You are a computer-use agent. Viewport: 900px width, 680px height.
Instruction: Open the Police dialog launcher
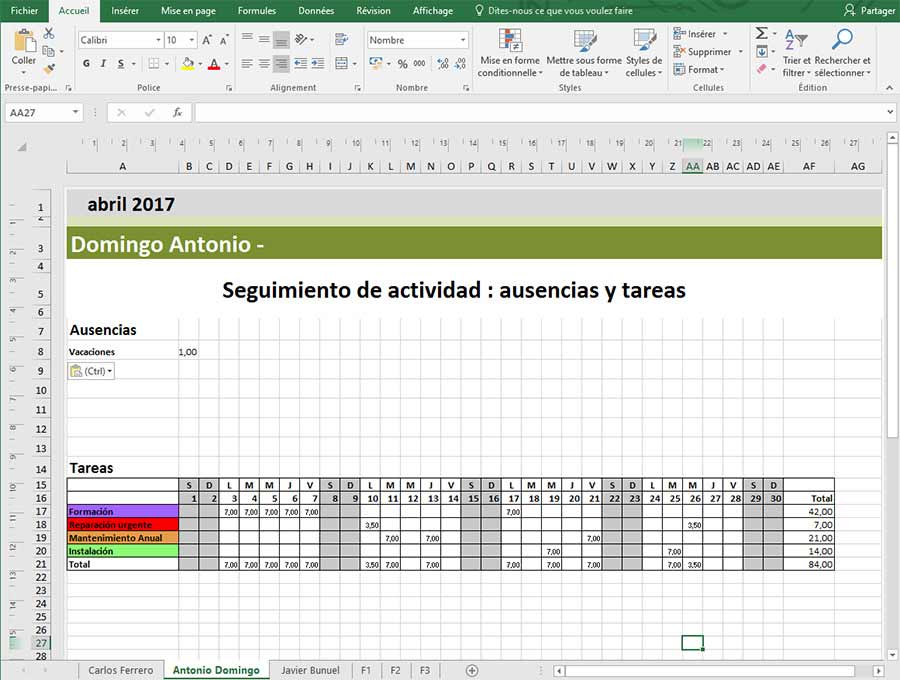pos(229,88)
